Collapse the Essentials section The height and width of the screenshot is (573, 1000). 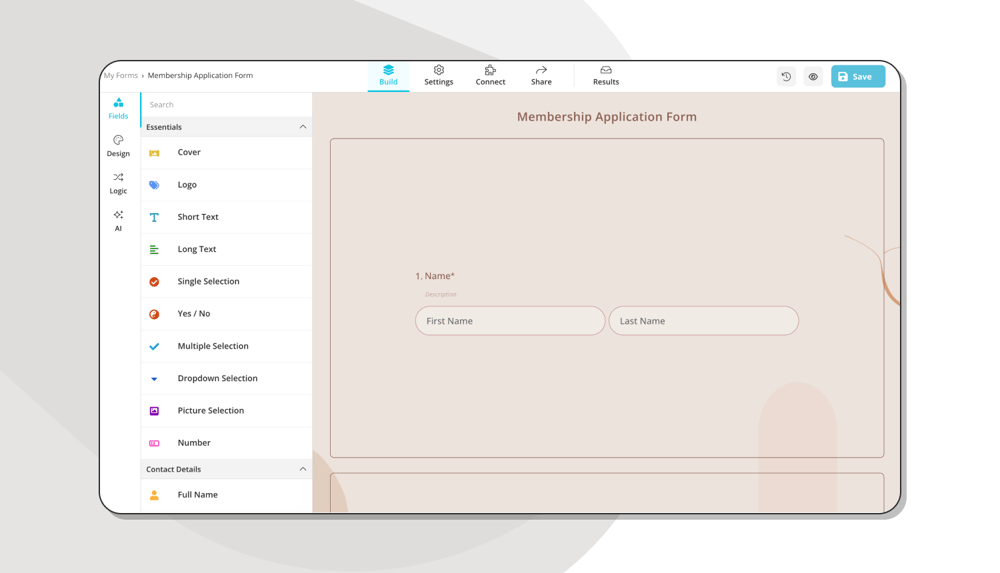pyautogui.click(x=303, y=127)
